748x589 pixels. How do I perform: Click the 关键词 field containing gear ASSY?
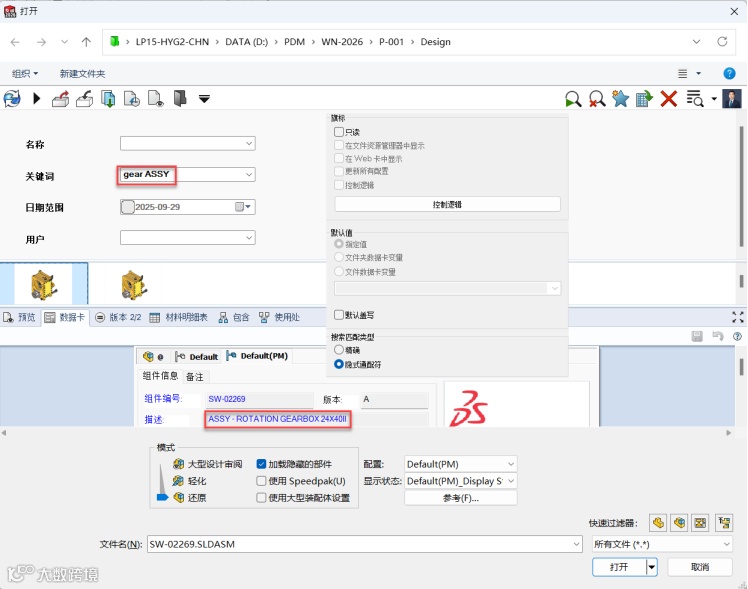pyautogui.click(x=187, y=175)
